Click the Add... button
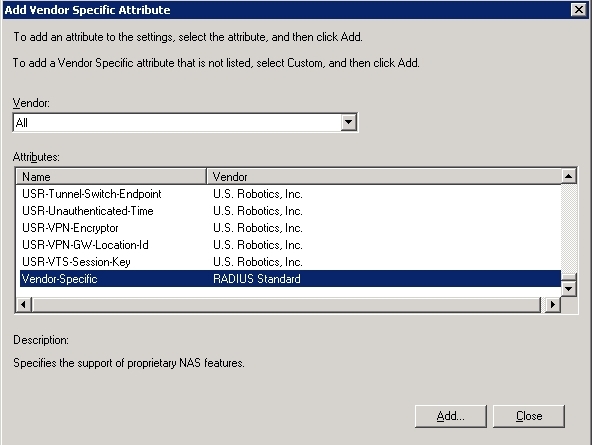 [450, 416]
